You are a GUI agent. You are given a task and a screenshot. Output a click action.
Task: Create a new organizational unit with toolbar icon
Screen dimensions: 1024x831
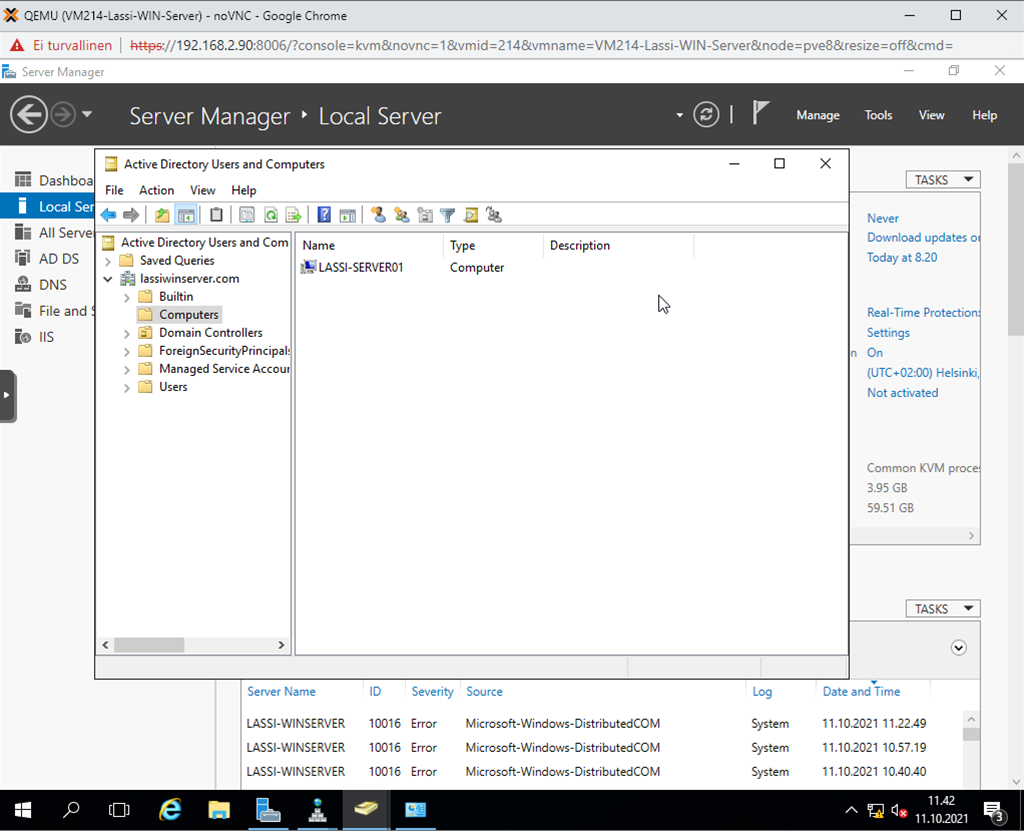pyautogui.click(x=425, y=215)
